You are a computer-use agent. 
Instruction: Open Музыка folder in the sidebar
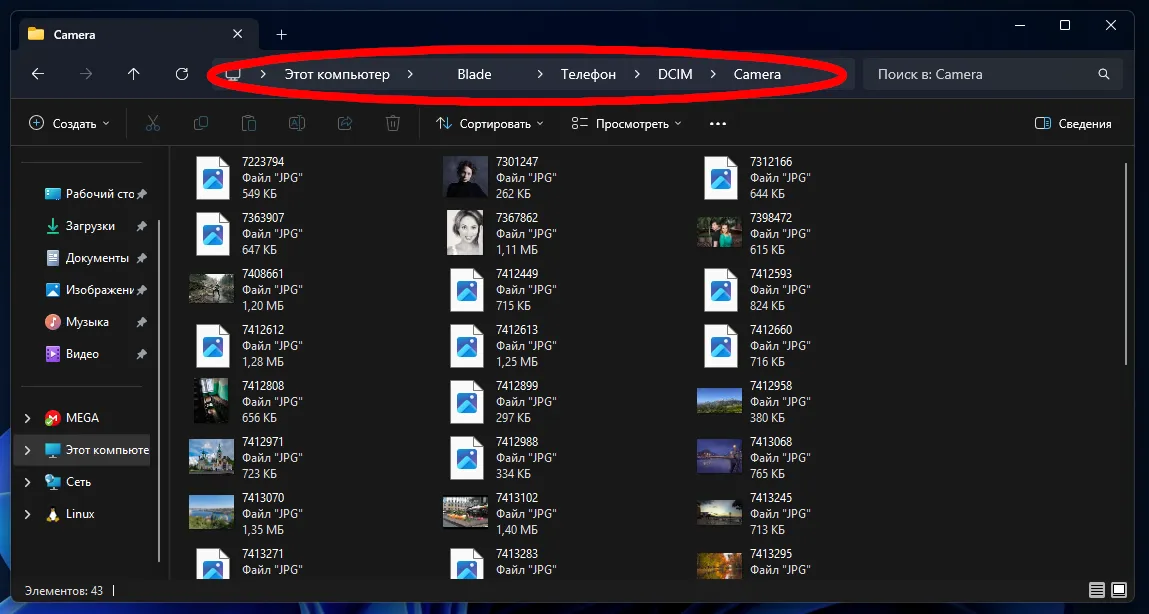tap(87, 322)
